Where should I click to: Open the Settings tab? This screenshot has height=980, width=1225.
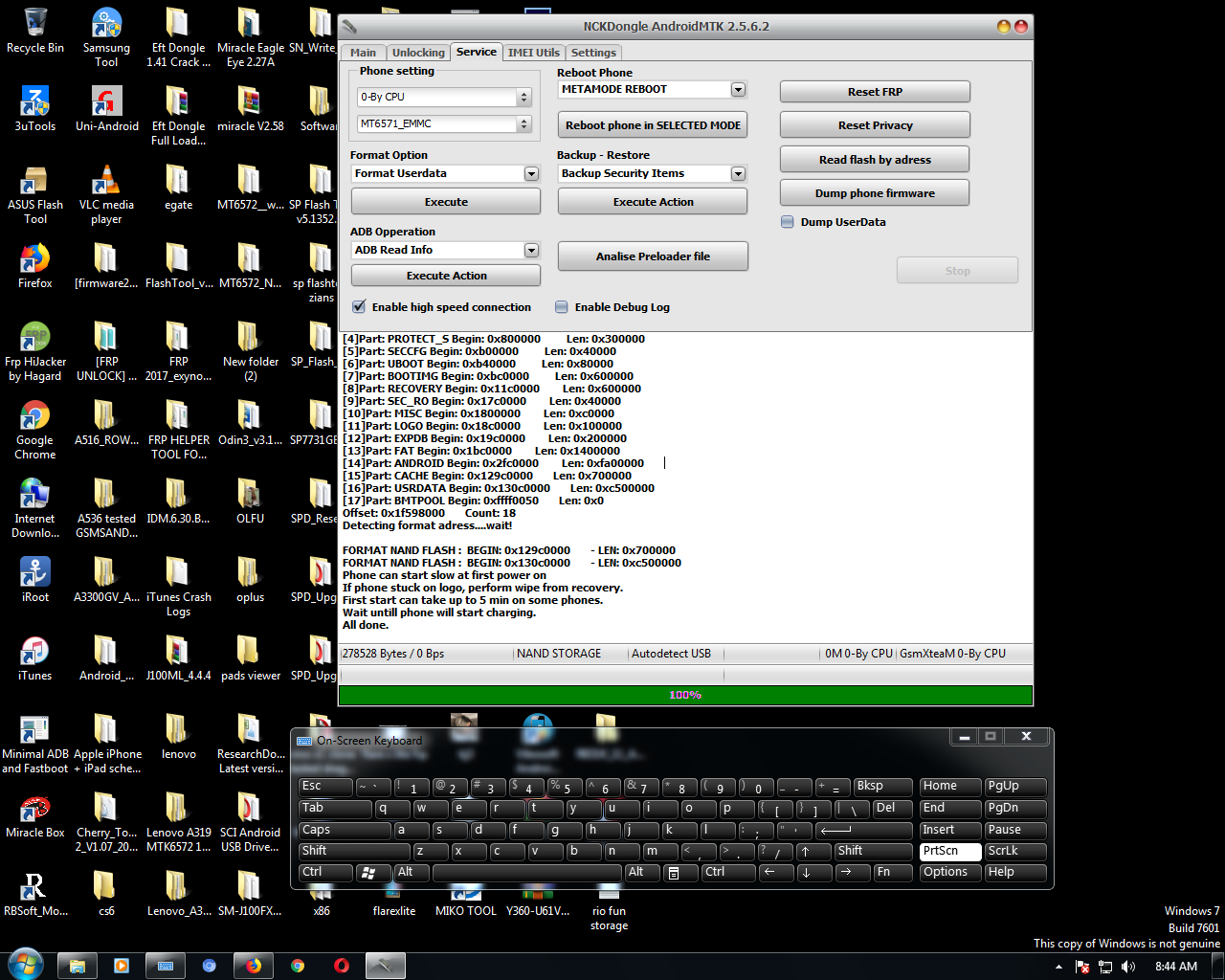[594, 53]
